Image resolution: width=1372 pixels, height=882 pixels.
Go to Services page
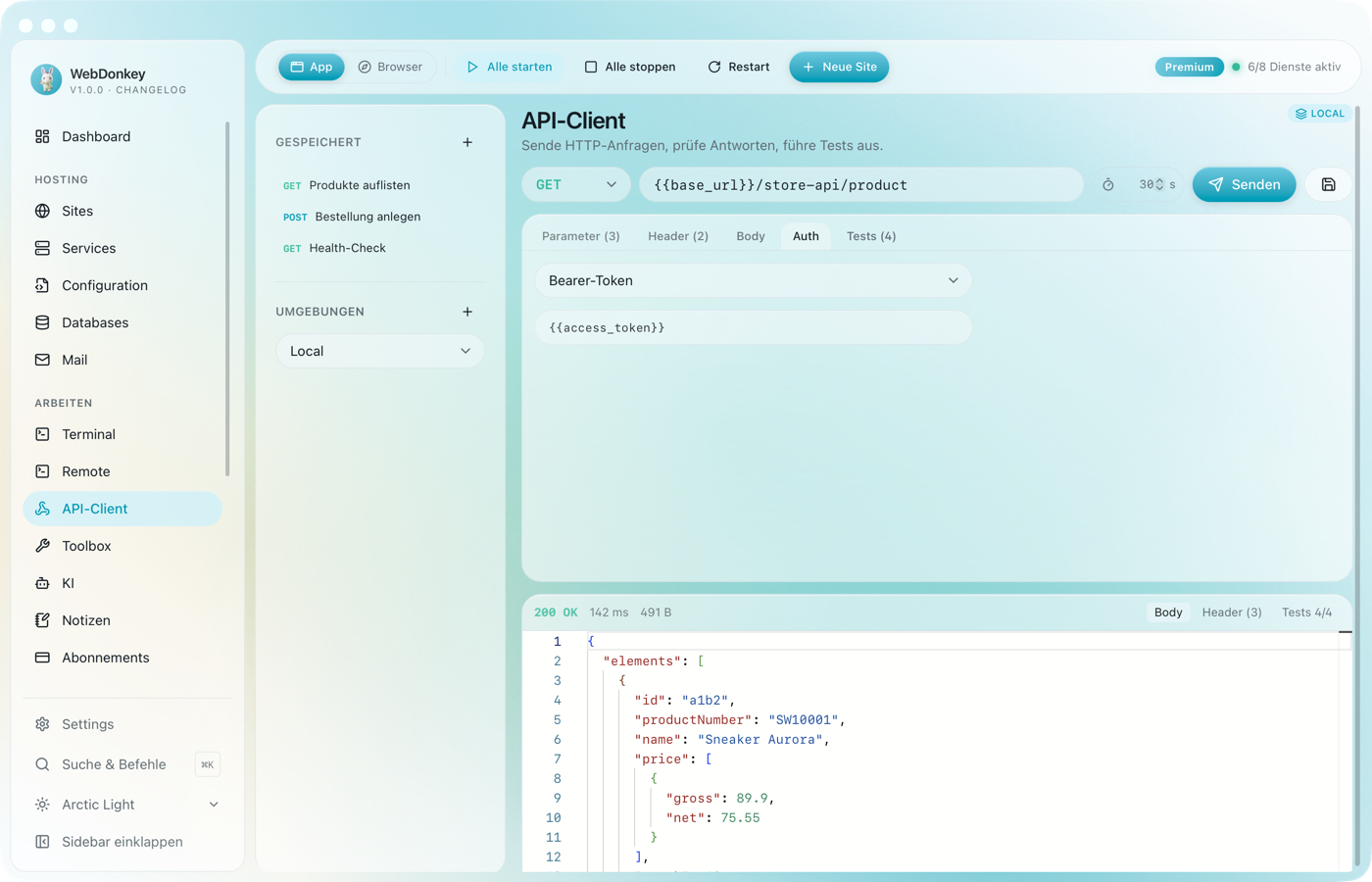122,248
